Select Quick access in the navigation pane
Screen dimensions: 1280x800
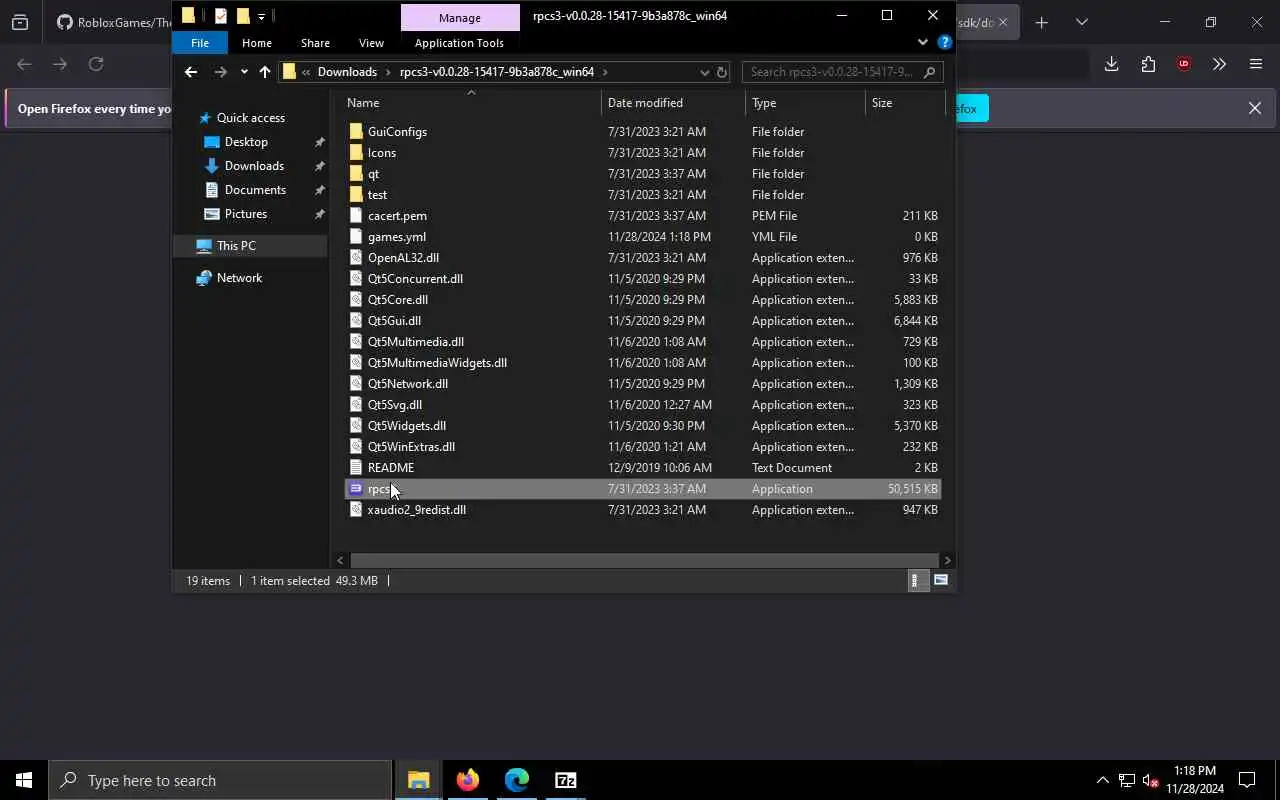pos(251,118)
